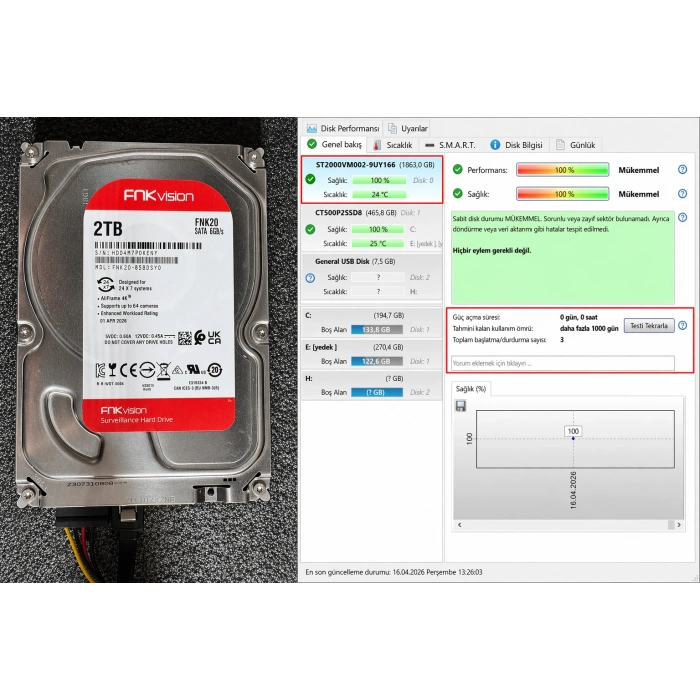Select the E: [yedek] partition row
The image size is (700, 700).
point(372,354)
